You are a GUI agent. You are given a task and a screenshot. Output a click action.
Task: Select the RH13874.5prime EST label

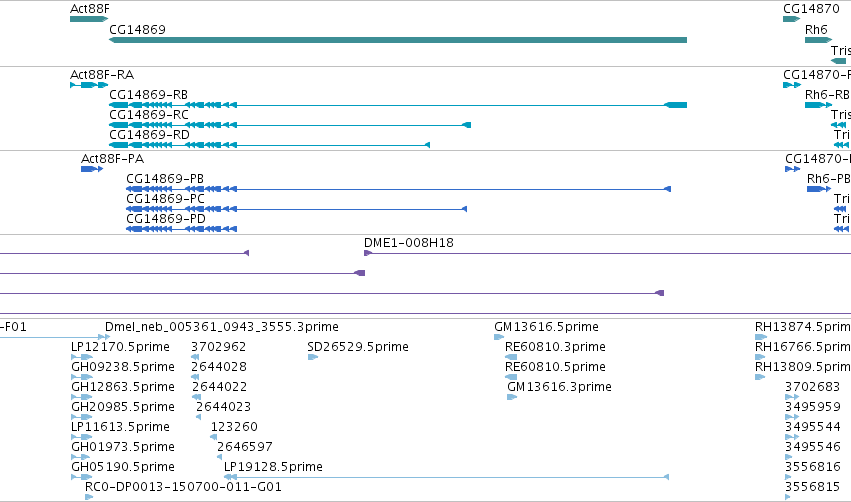click(x=803, y=327)
